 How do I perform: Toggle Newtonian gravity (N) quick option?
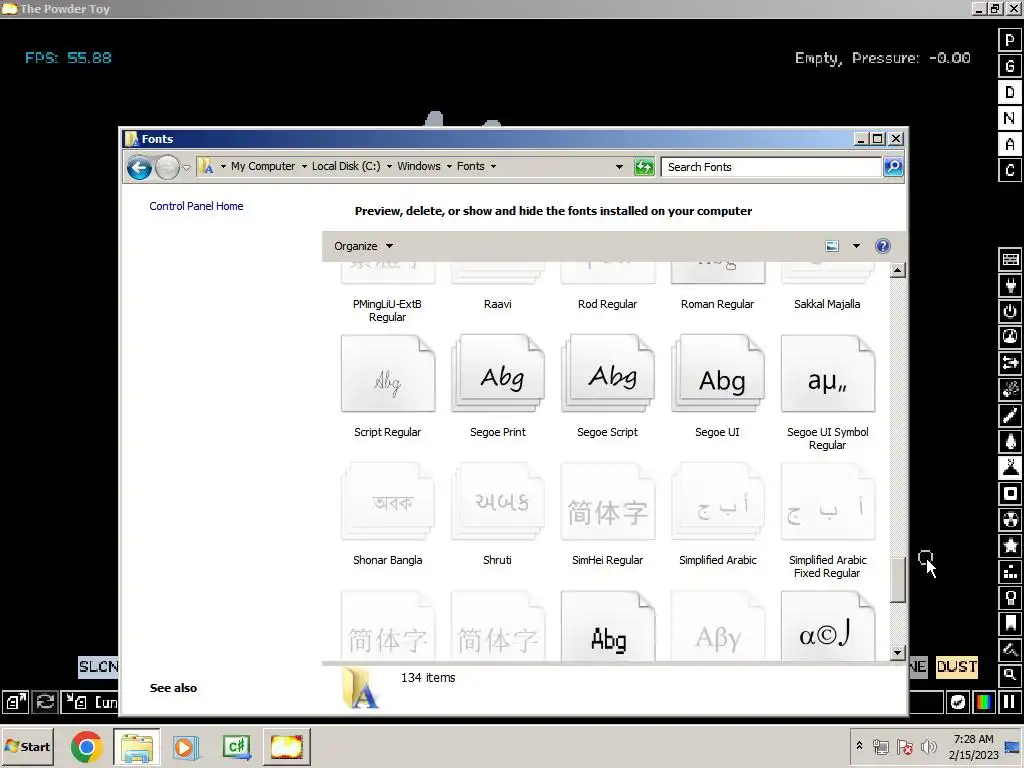pyautogui.click(x=1010, y=118)
